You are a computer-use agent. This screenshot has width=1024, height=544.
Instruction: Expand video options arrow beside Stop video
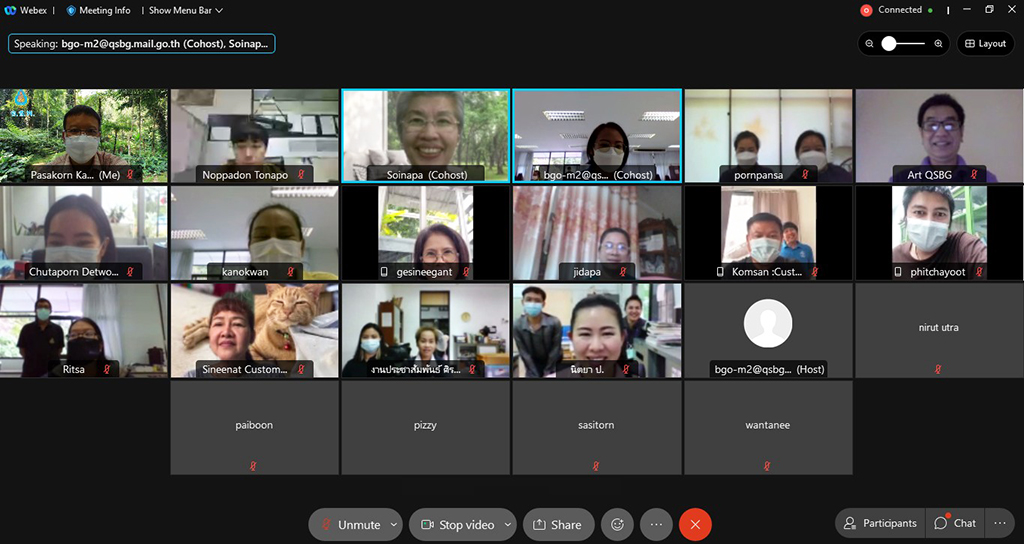click(508, 524)
